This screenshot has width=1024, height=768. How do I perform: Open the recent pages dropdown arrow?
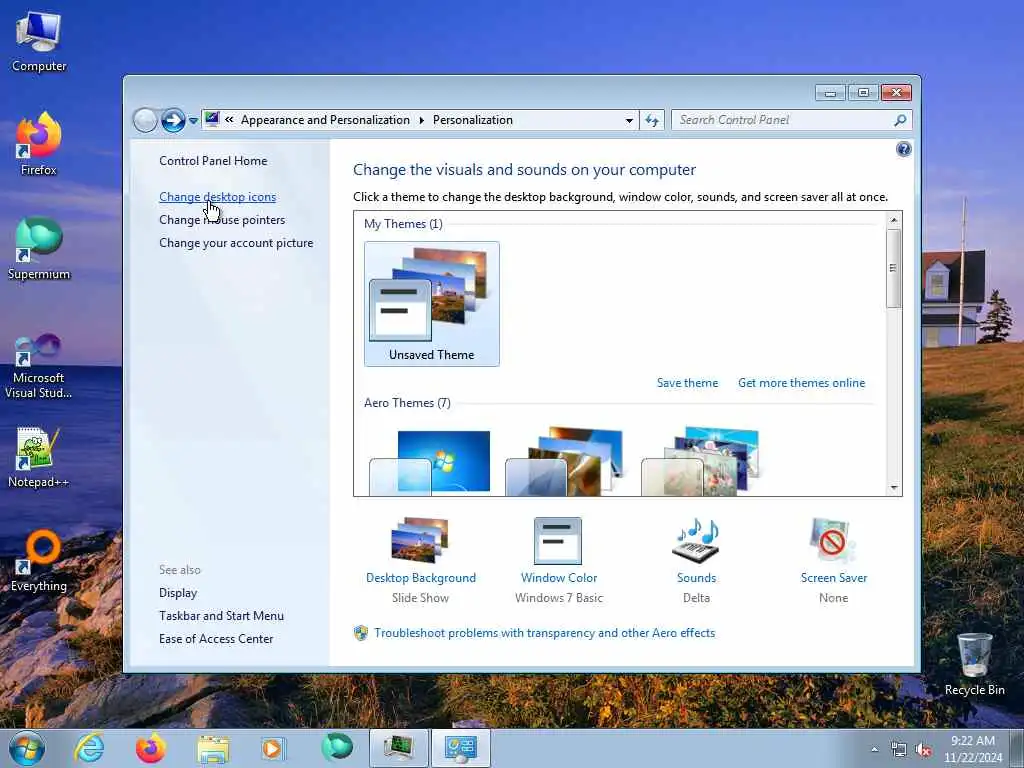193,121
